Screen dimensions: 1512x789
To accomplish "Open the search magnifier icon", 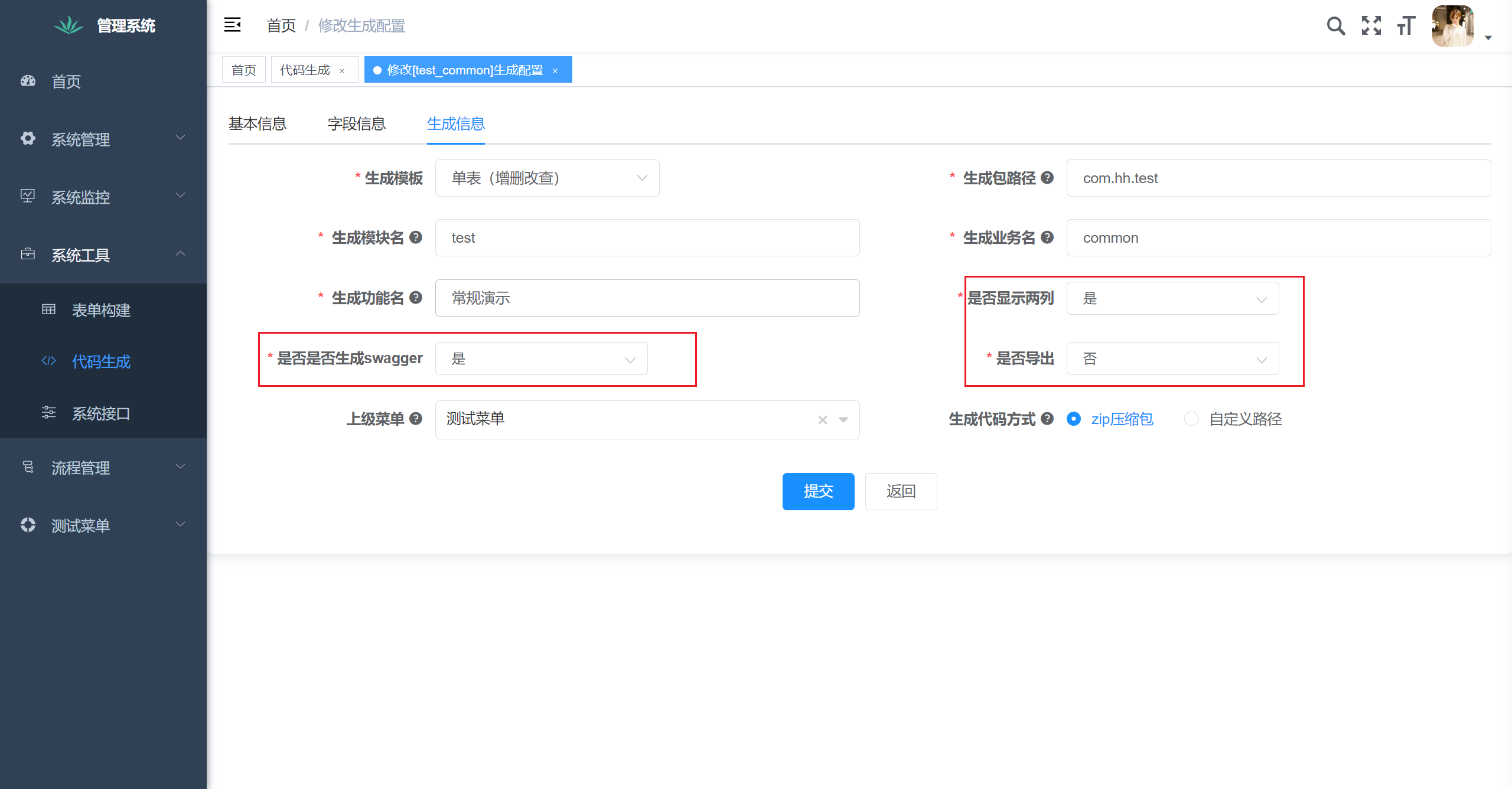I will pos(1335,25).
